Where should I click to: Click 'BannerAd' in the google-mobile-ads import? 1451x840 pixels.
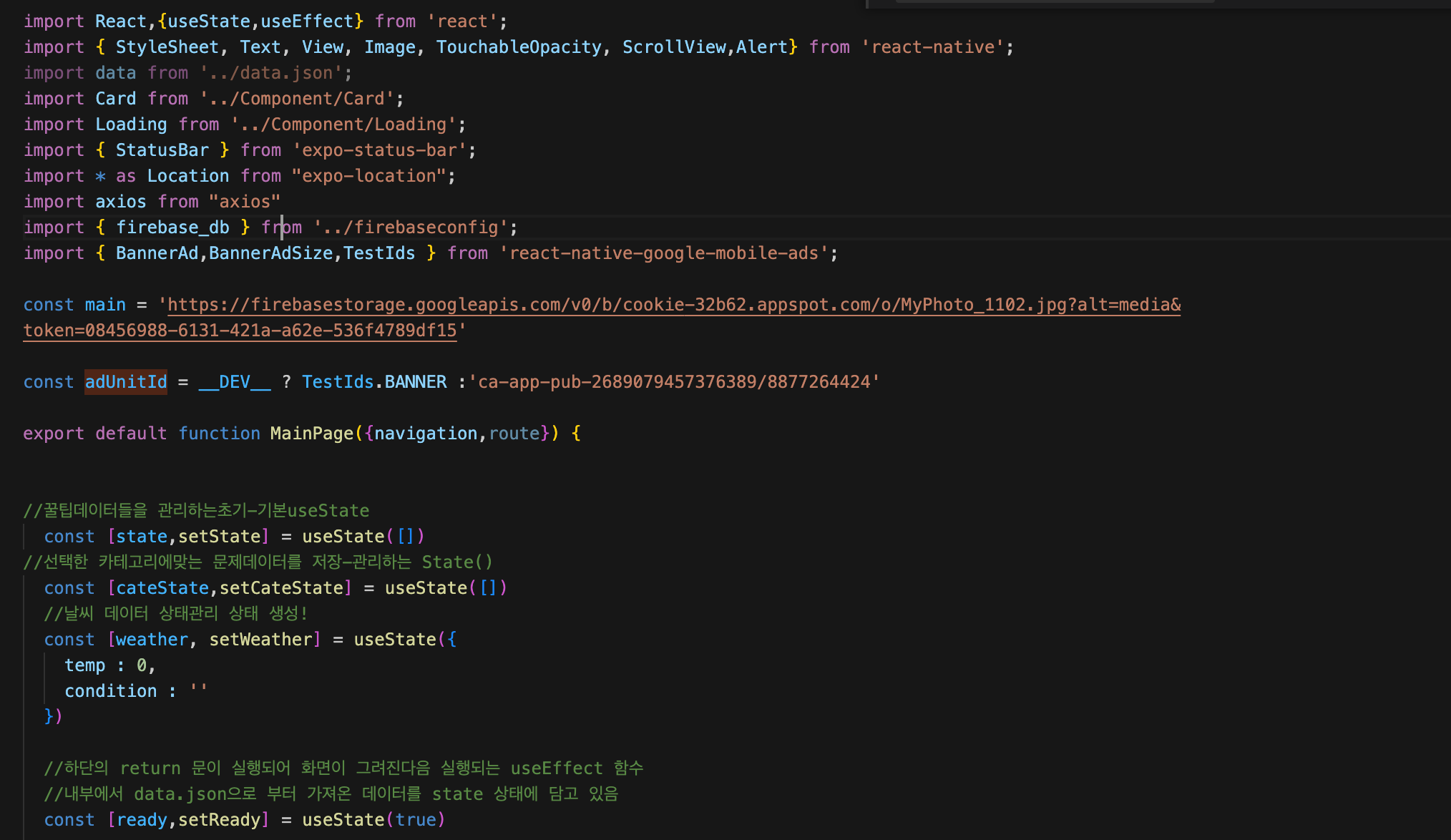157,253
